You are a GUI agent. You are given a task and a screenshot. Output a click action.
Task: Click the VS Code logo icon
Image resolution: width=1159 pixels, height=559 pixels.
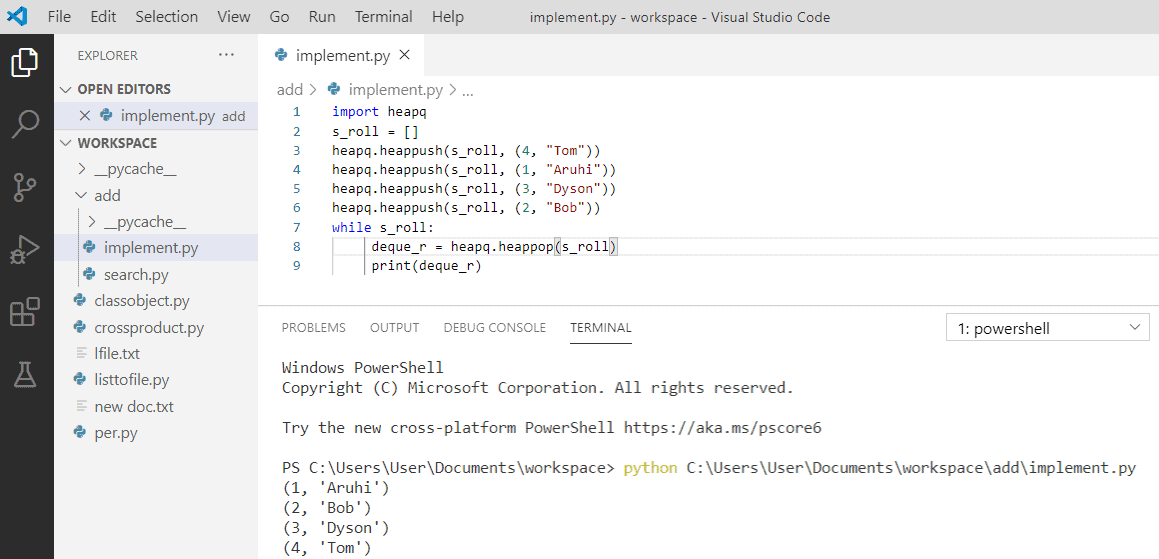pos(17,16)
